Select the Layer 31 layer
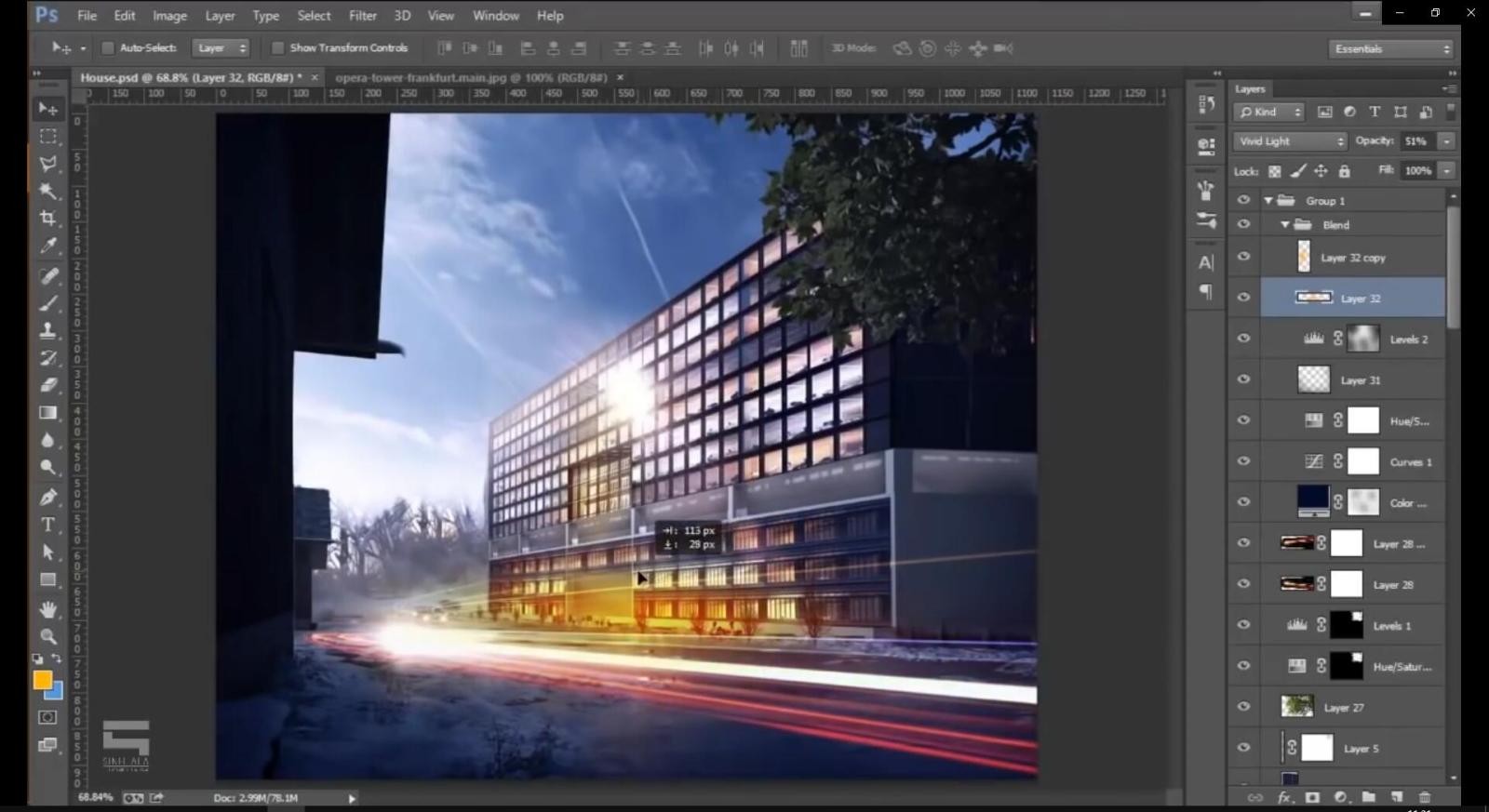This screenshot has width=1489, height=812. [x=1360, y=380]
